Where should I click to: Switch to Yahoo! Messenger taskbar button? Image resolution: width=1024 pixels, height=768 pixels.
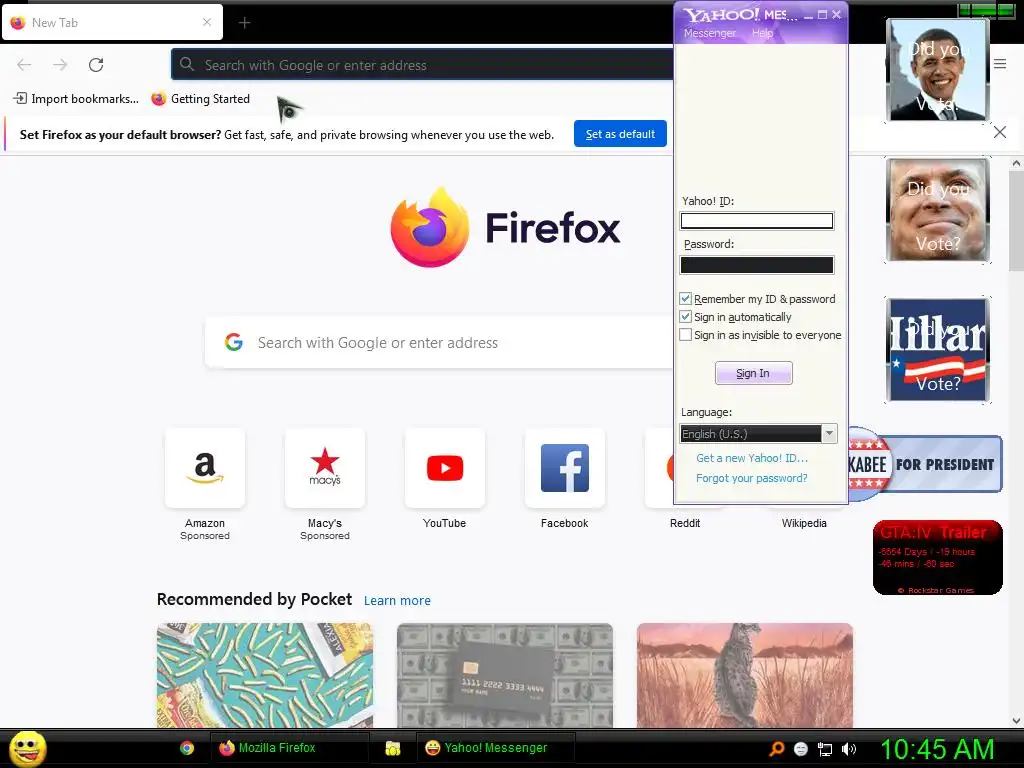(495, 748)
